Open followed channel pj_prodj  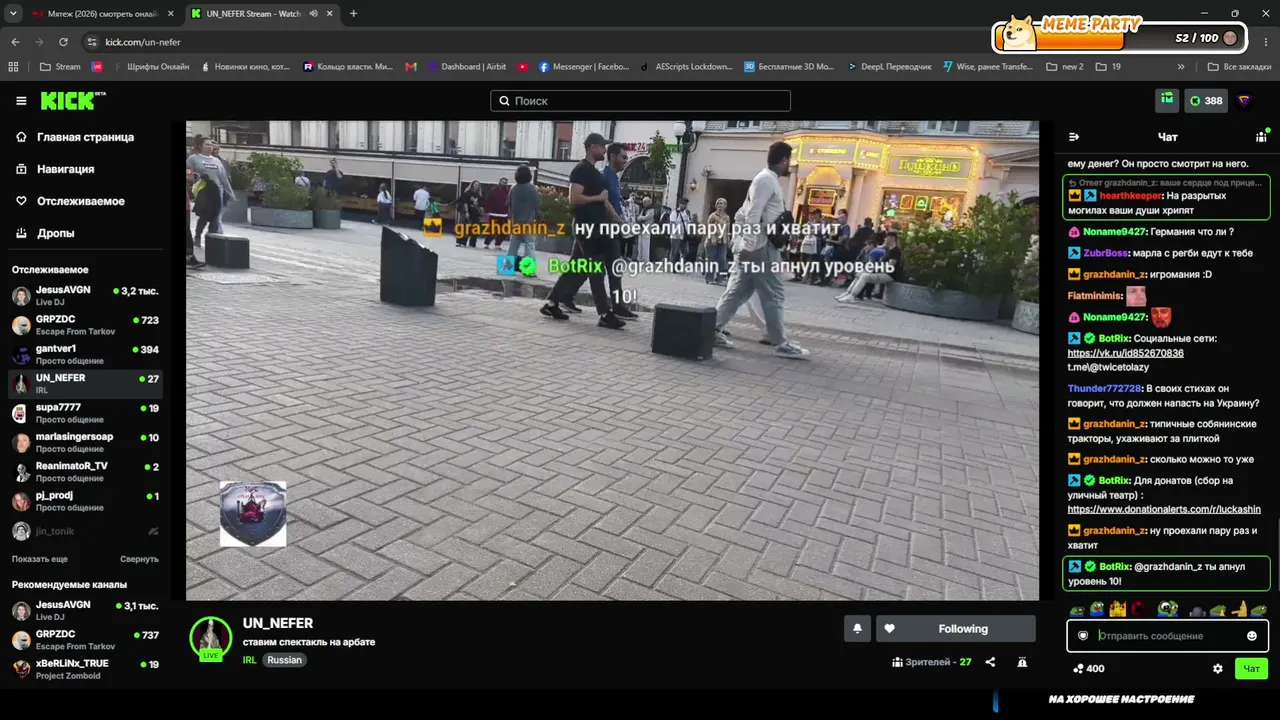click(85, 501)
